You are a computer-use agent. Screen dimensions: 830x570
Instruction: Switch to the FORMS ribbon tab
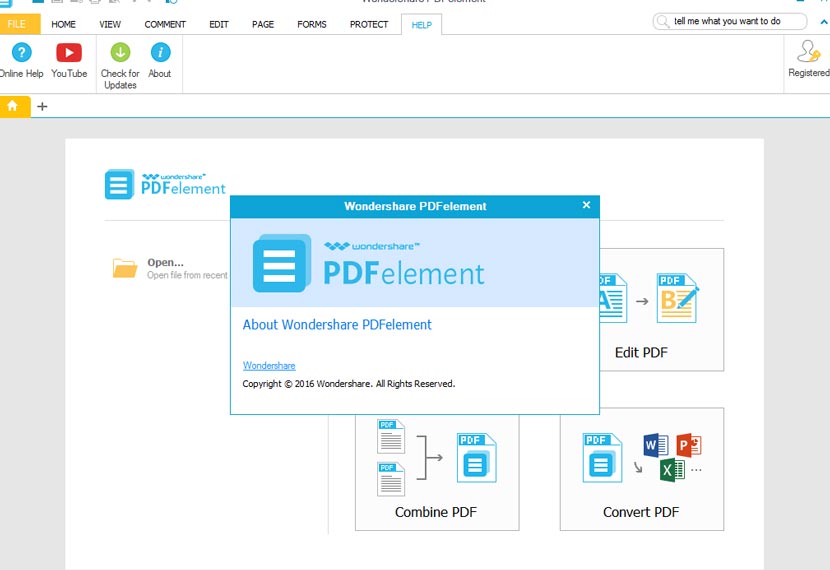coord(312,24)
